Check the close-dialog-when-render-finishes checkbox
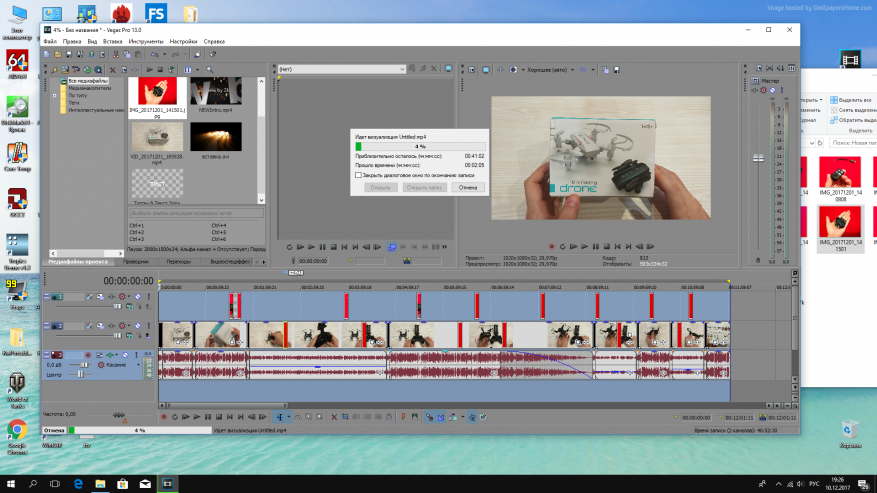 [x=358, y=174]
